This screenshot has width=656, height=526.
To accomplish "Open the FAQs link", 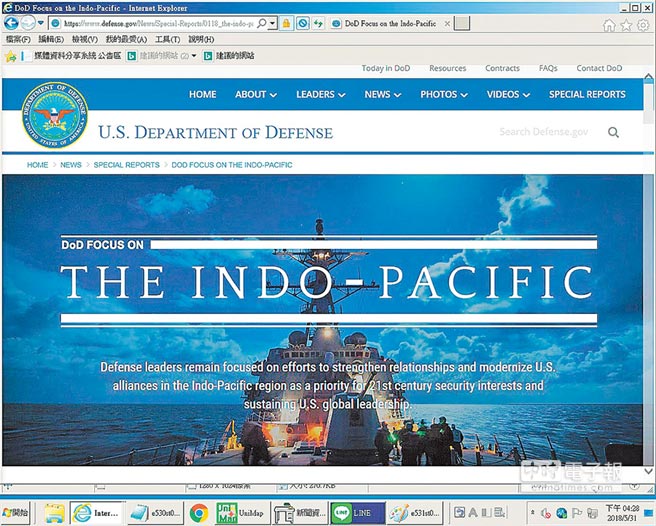I will click(x=548, y=68).
